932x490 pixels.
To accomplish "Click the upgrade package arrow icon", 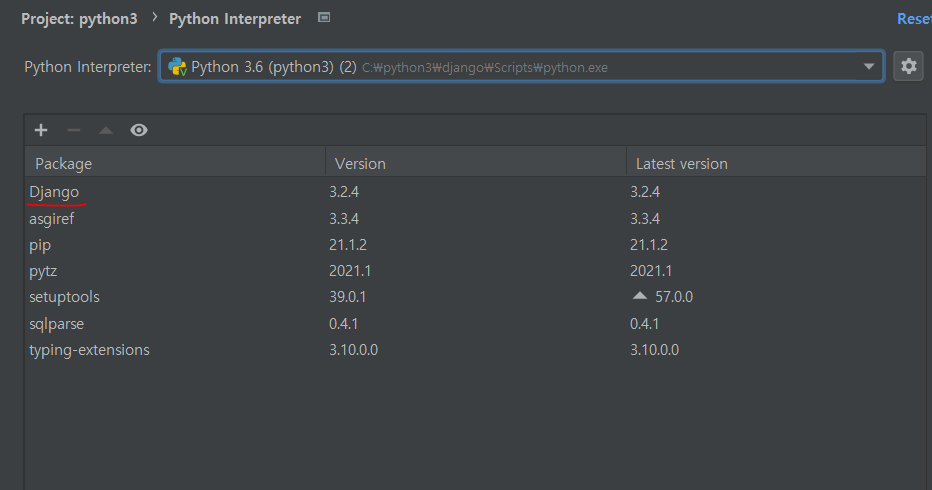I will coord(106,130).
